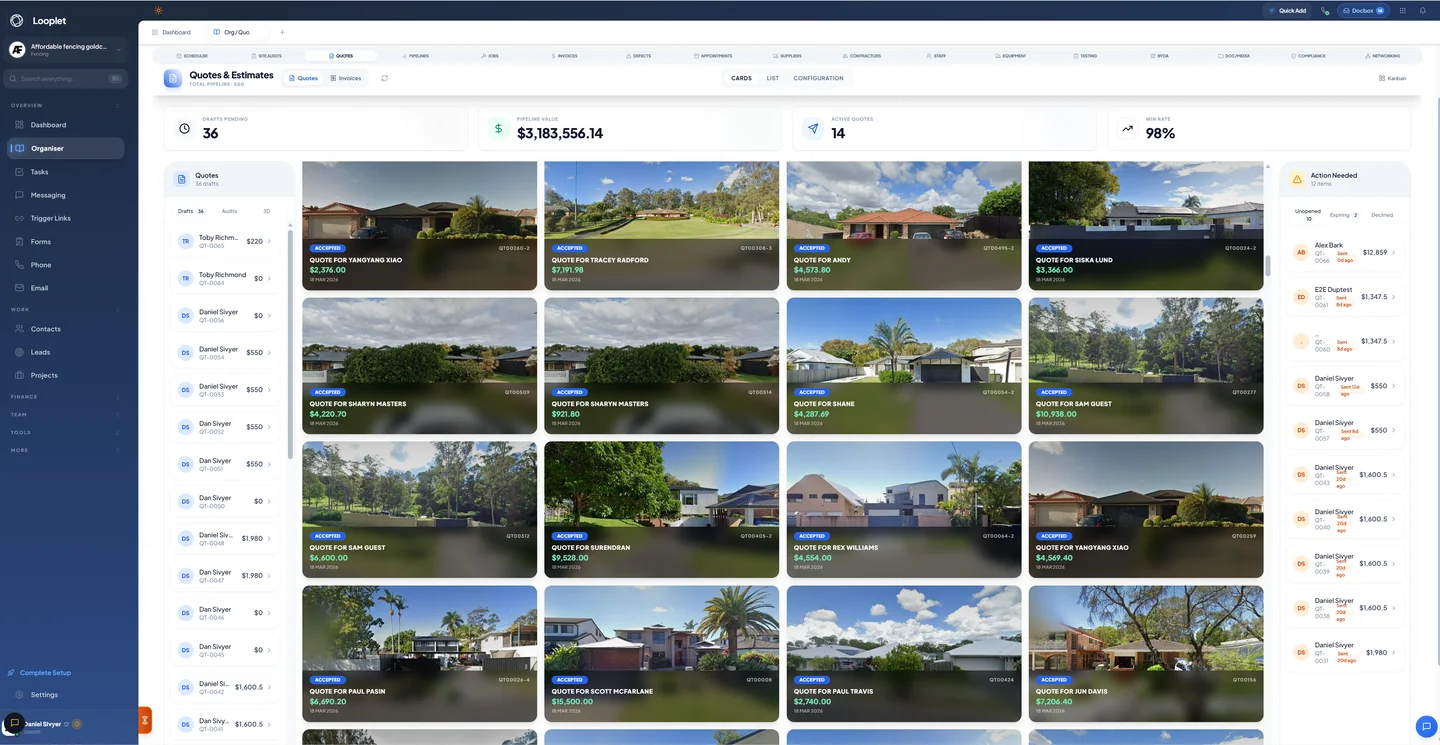Select the Audits tab in Quotes panel

pyautogui.click(x=229, y=211)
